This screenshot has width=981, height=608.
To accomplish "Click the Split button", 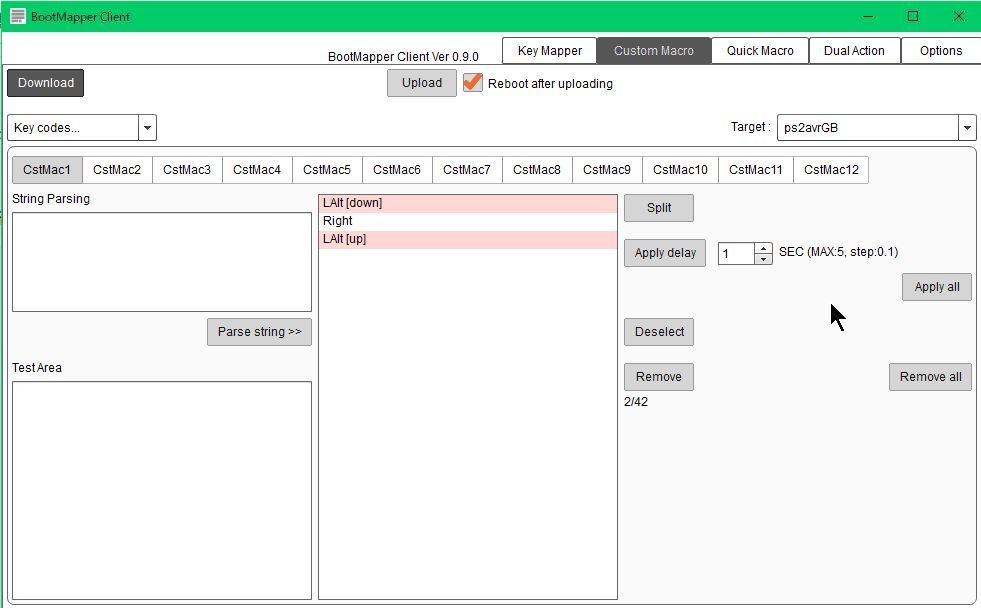I will pyautogui.click(x=659, y=208).
